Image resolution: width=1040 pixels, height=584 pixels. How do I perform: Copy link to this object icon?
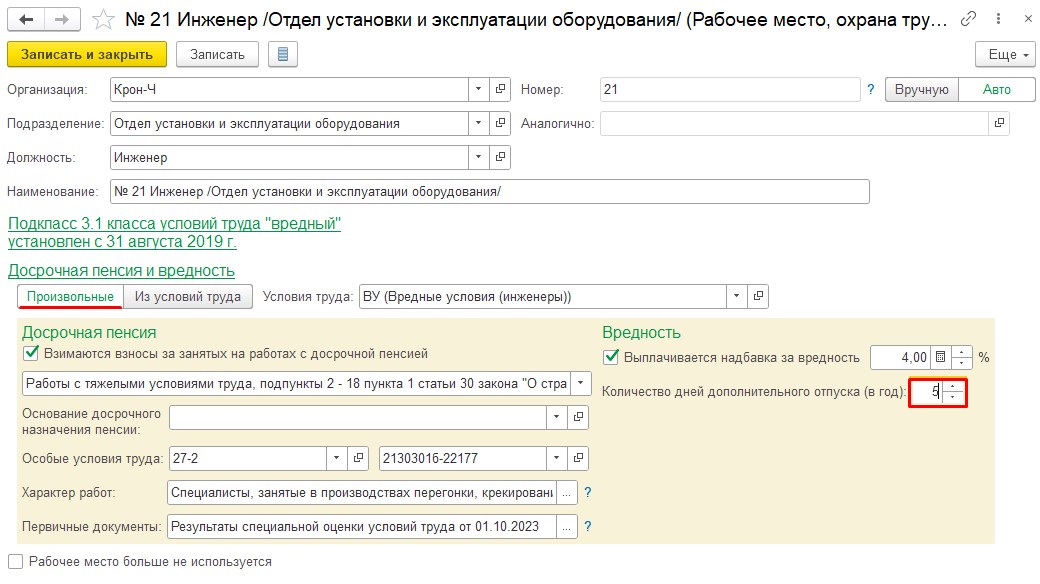coord(968,19)
